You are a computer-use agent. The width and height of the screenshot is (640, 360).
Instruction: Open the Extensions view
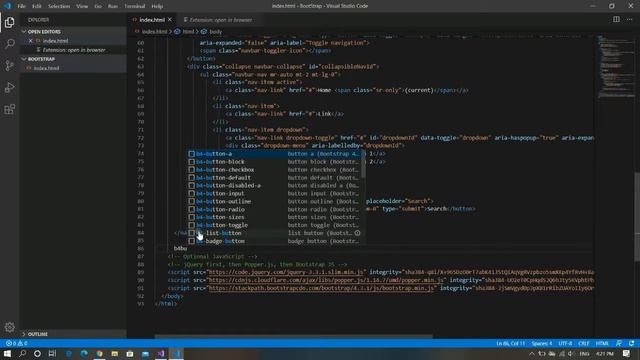[9, 109]
